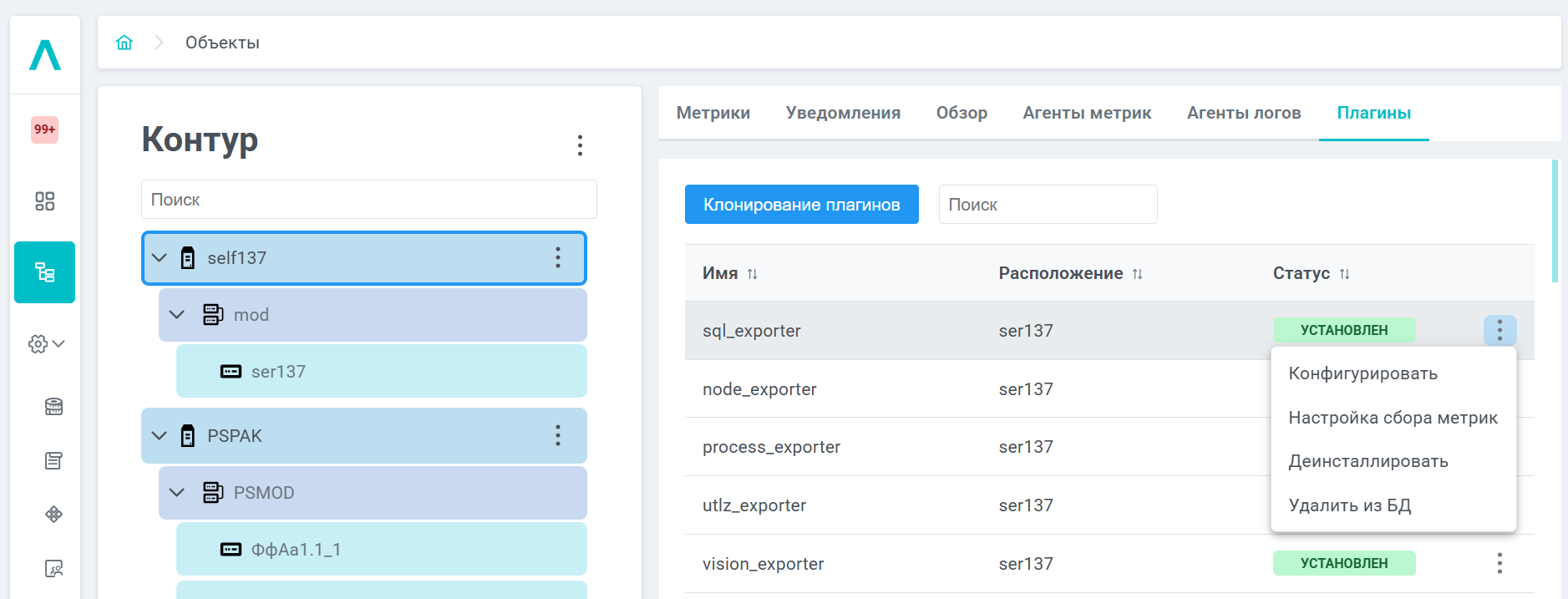Screen dimensions: 1568x599
Task: Open the dashboard grid icon in sidebar
Action: (44, 201)
